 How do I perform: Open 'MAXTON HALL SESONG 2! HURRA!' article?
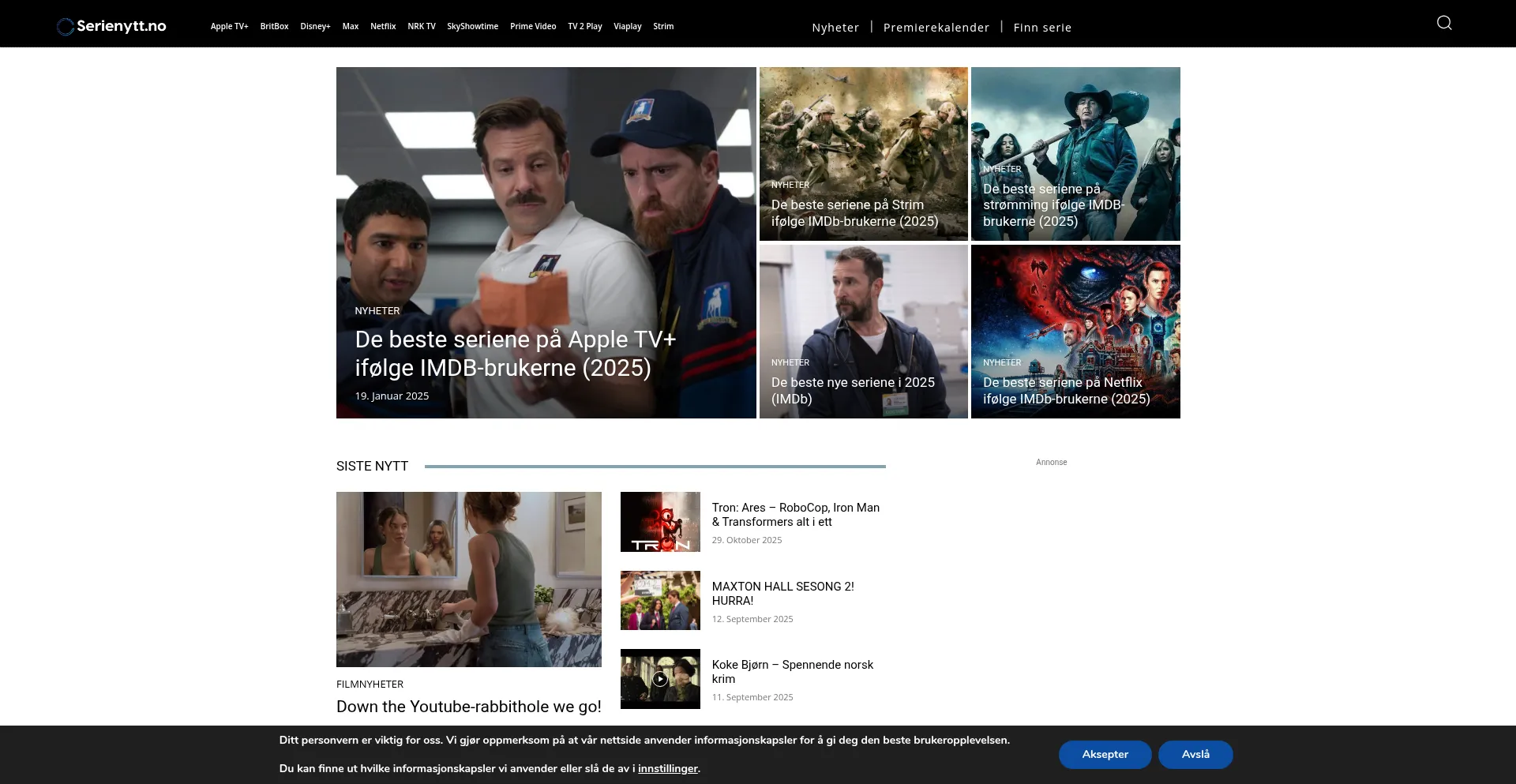click(x=782, y=593)
